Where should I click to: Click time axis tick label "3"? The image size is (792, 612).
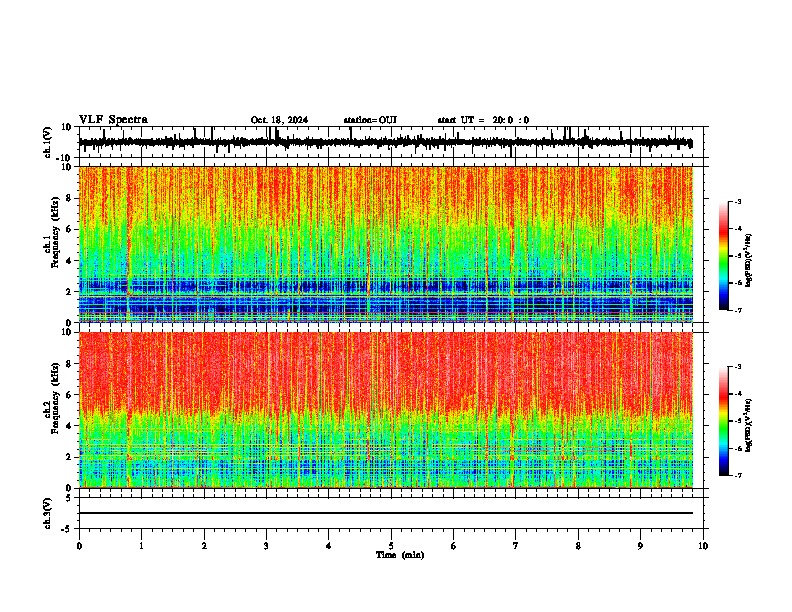(x=266, y=546)
